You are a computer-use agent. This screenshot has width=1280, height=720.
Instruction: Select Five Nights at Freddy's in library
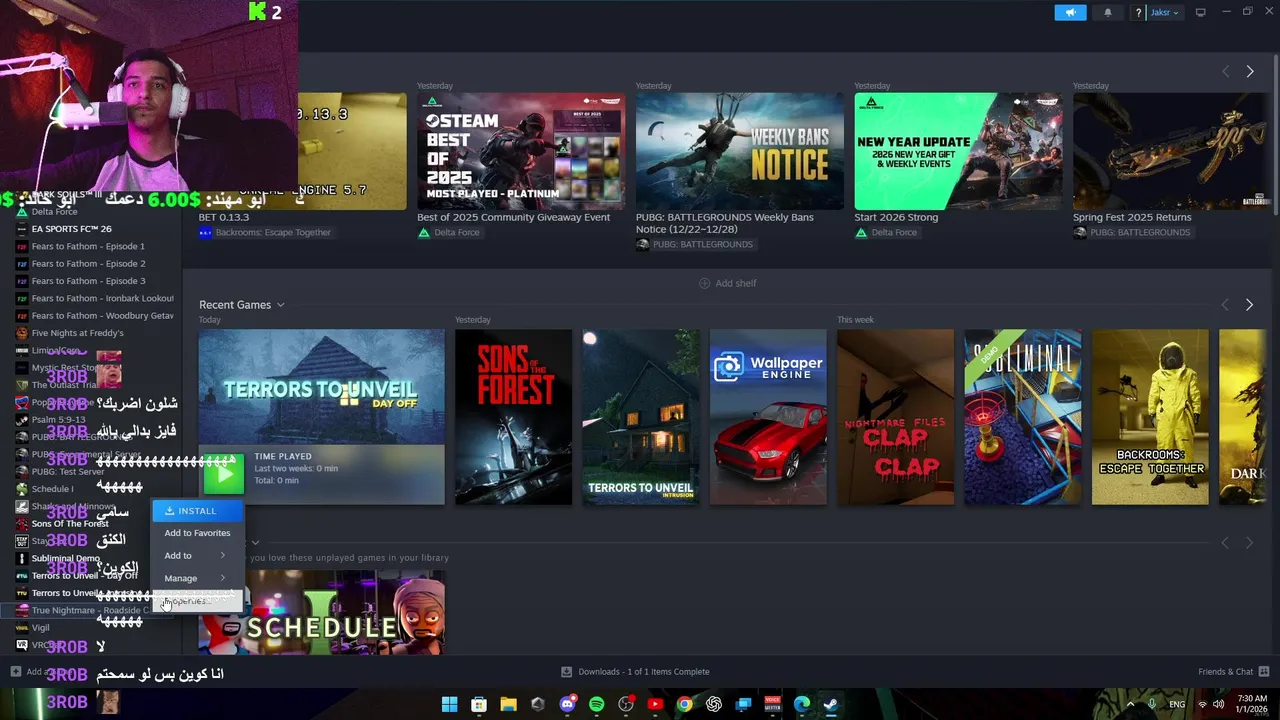[77, 333]
